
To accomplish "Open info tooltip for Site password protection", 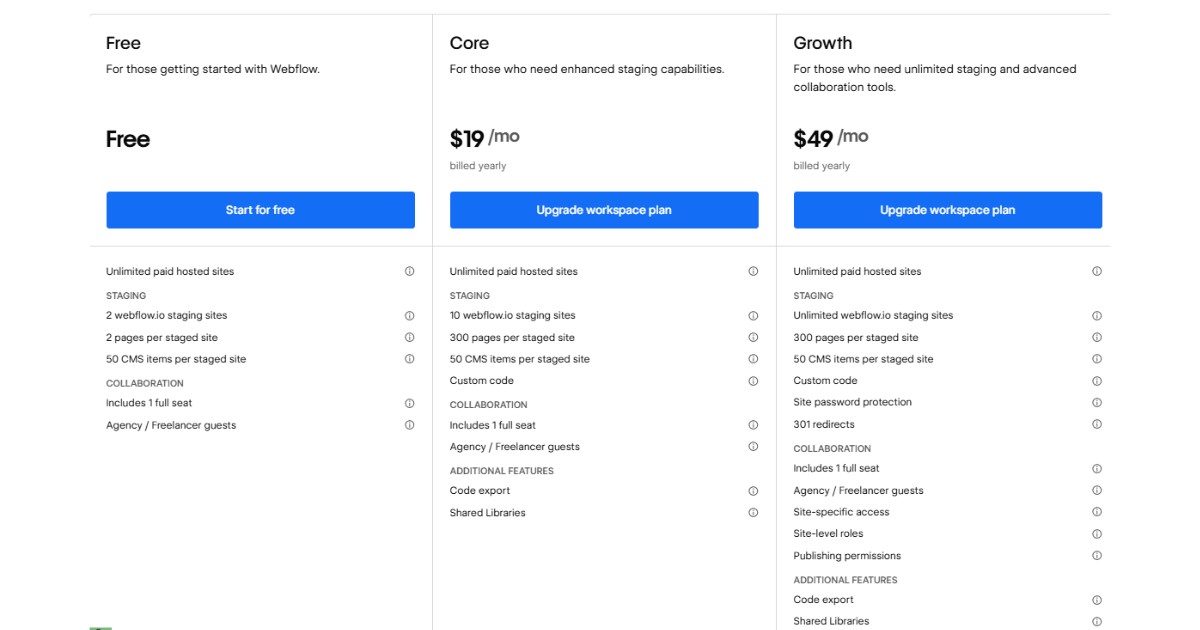I will pyautogui.click(x=1097, y=403).
